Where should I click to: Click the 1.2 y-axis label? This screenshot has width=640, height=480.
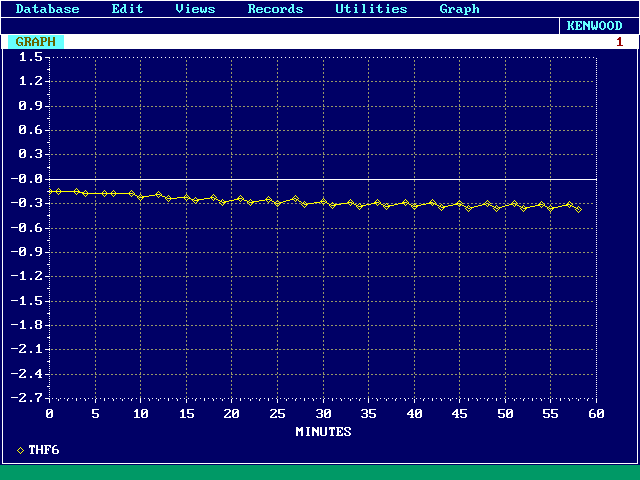coord(31,81)
